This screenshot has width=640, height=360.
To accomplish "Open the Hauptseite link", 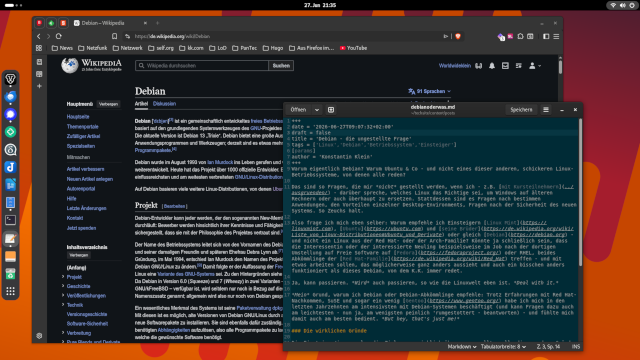I will pyautogui.click(x=78, y=117).
